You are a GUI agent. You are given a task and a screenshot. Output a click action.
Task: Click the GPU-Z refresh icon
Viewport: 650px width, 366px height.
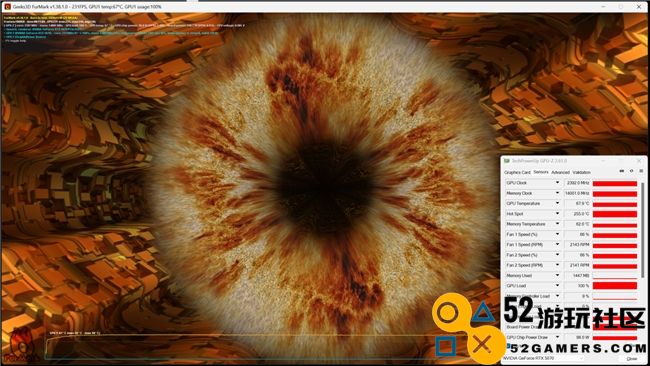(631, 171)
